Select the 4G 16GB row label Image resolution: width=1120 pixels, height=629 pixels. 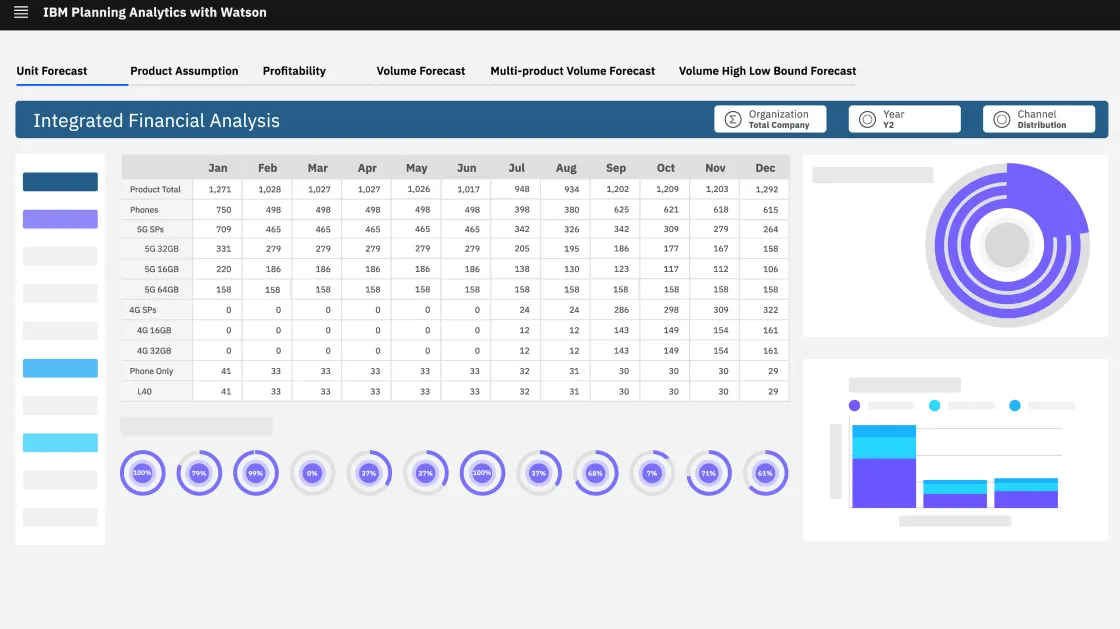154,330
